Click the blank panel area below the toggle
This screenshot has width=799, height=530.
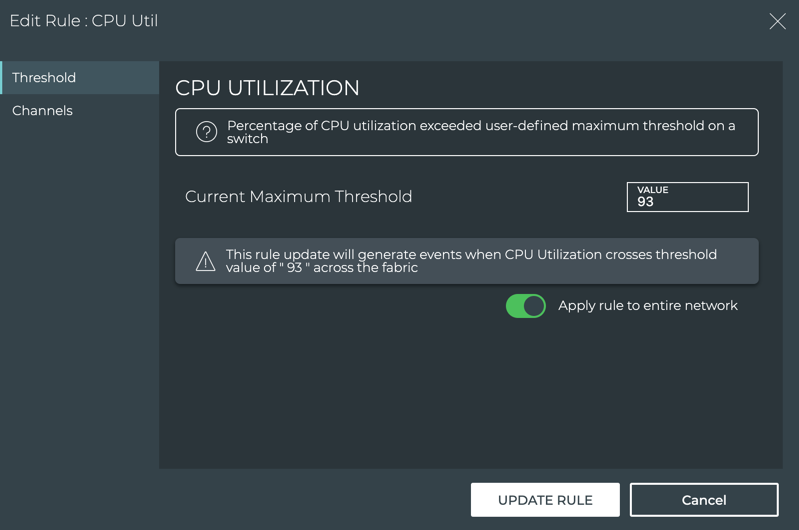coord(470,400)
